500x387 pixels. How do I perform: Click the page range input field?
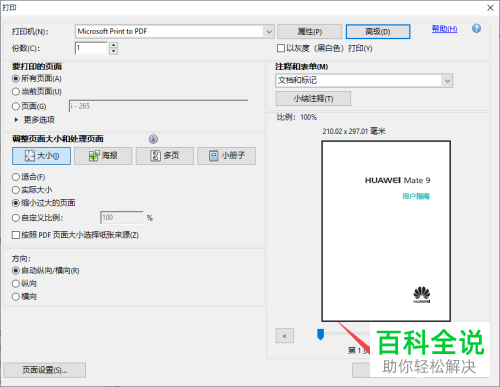tap(159, 106)
